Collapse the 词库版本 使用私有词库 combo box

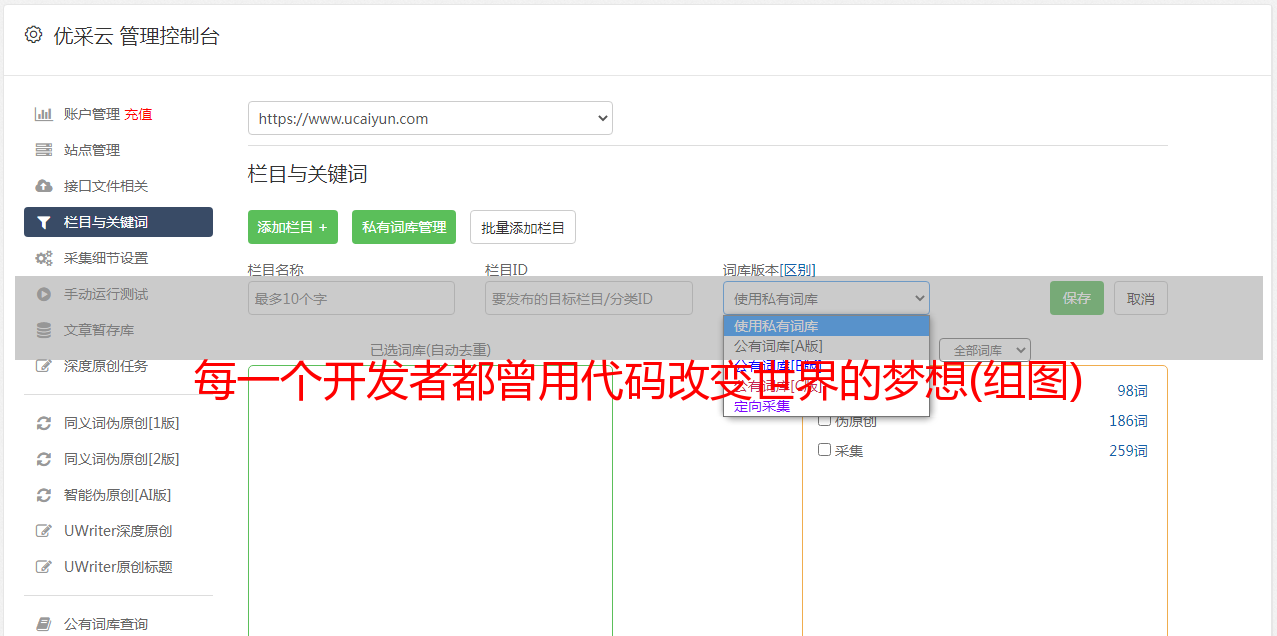tap(826, 298)
